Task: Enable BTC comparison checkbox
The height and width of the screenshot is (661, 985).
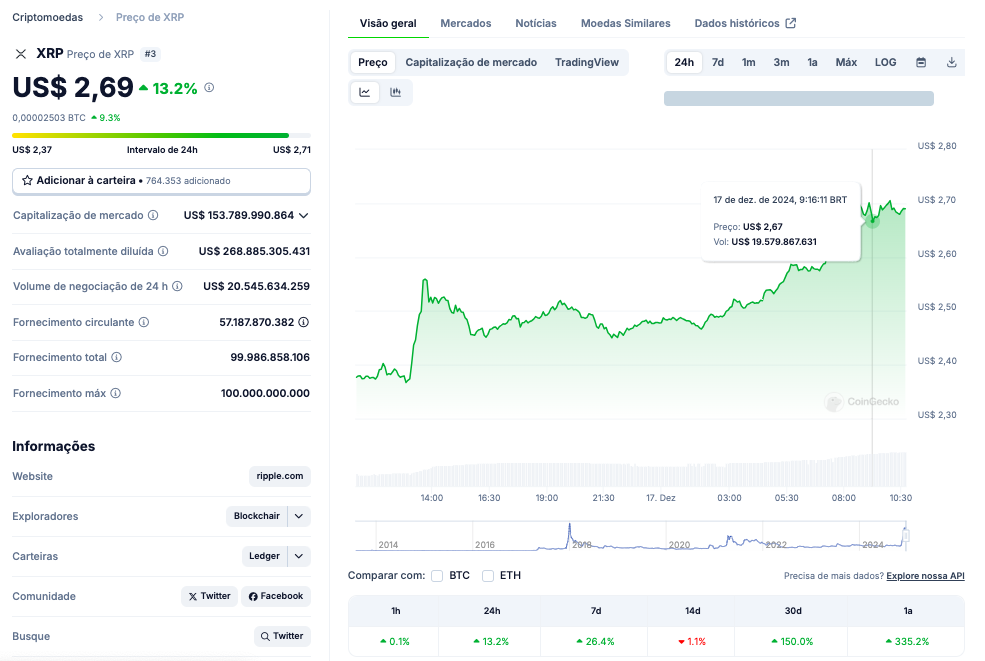Action: (x=437, y=576)
